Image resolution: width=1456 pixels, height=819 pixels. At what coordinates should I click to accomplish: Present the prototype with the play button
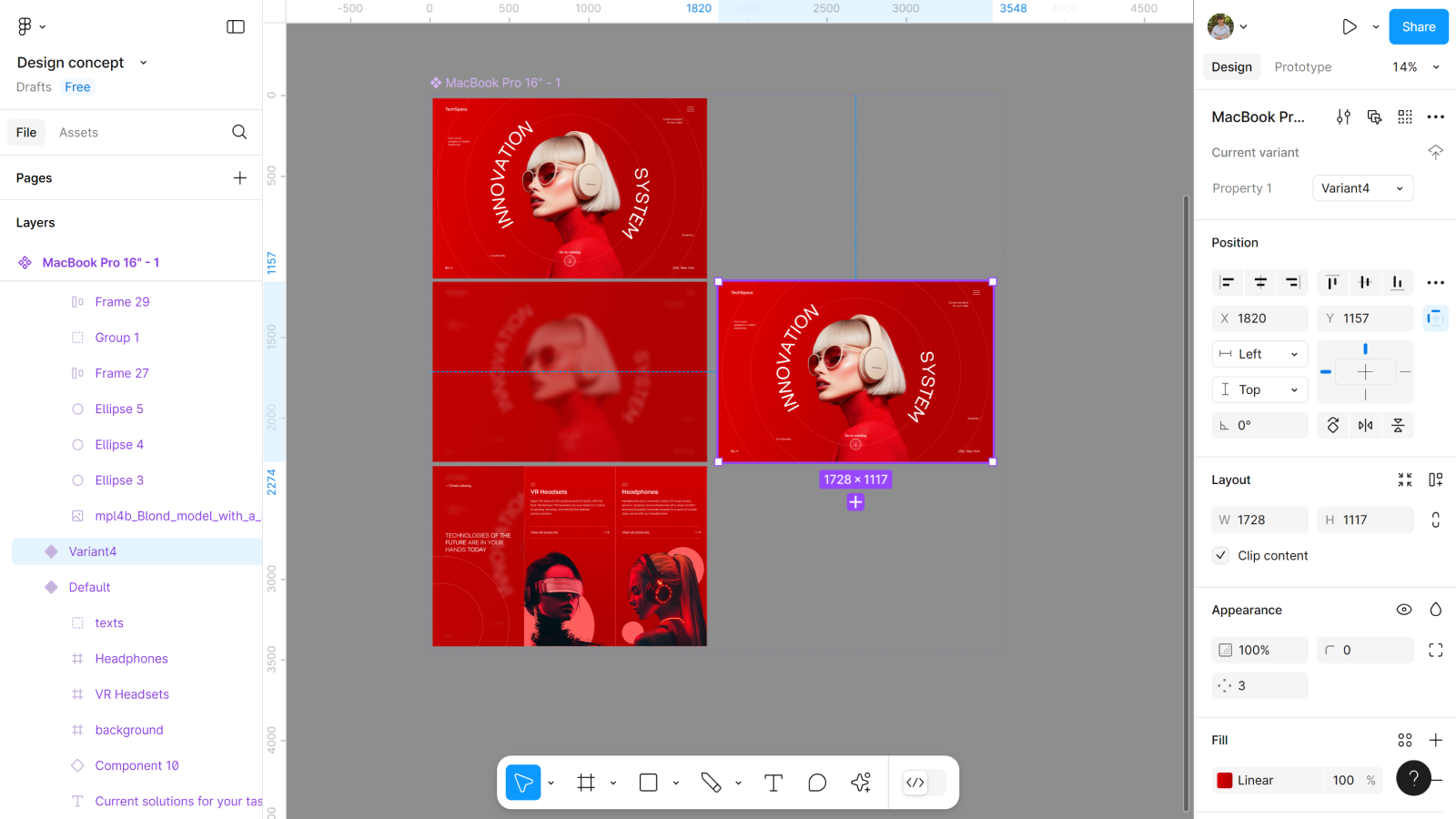point(1350,26)
